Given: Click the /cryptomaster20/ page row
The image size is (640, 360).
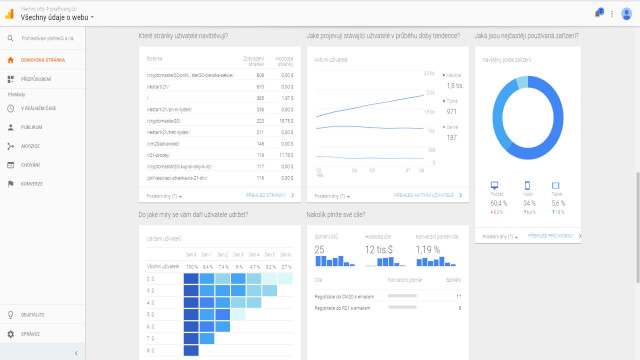Looking at the screenshot, I should click(220, 121).
